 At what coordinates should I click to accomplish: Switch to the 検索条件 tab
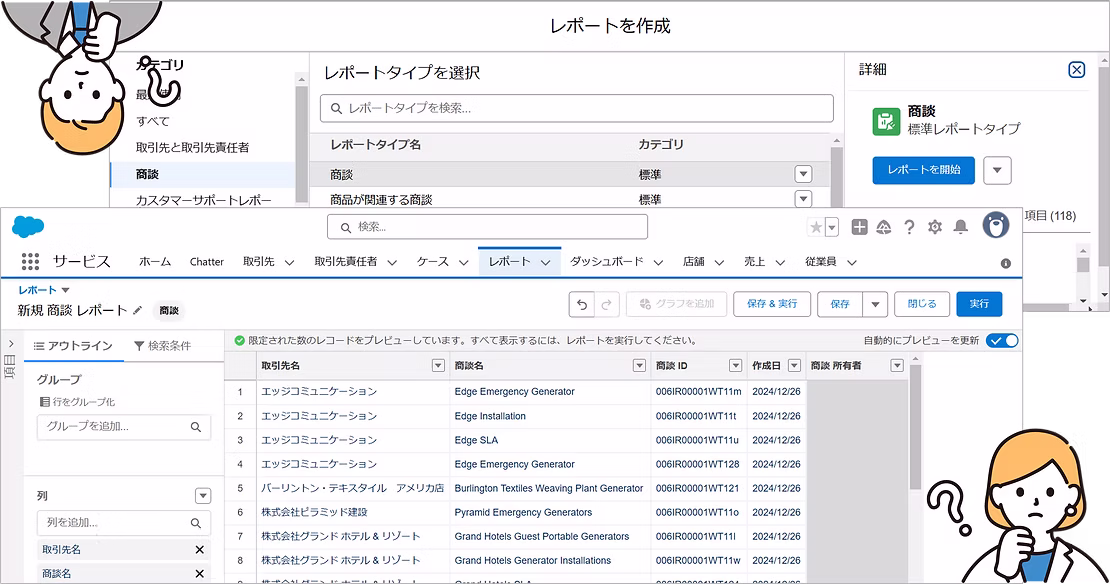(x=162, y=345)
